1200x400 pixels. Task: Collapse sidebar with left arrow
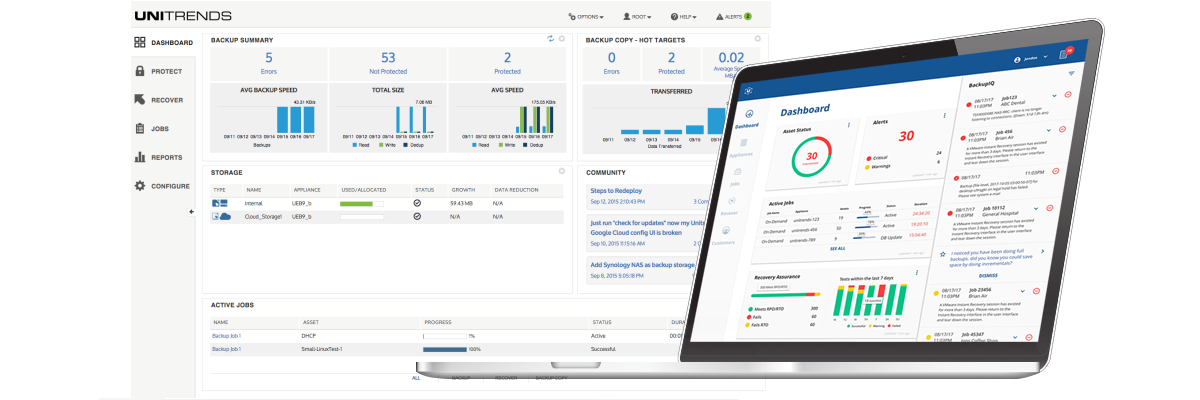point(191,212)
